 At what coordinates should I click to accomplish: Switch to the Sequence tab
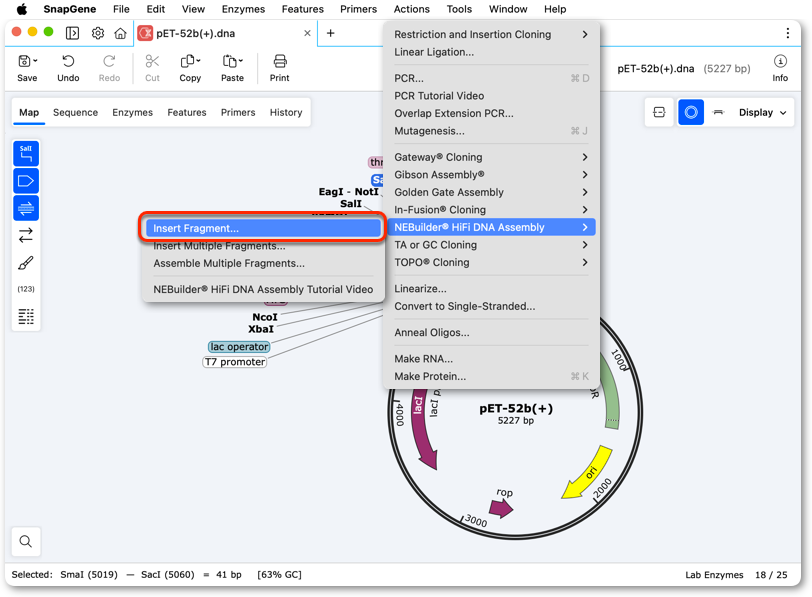coord(75,112)
